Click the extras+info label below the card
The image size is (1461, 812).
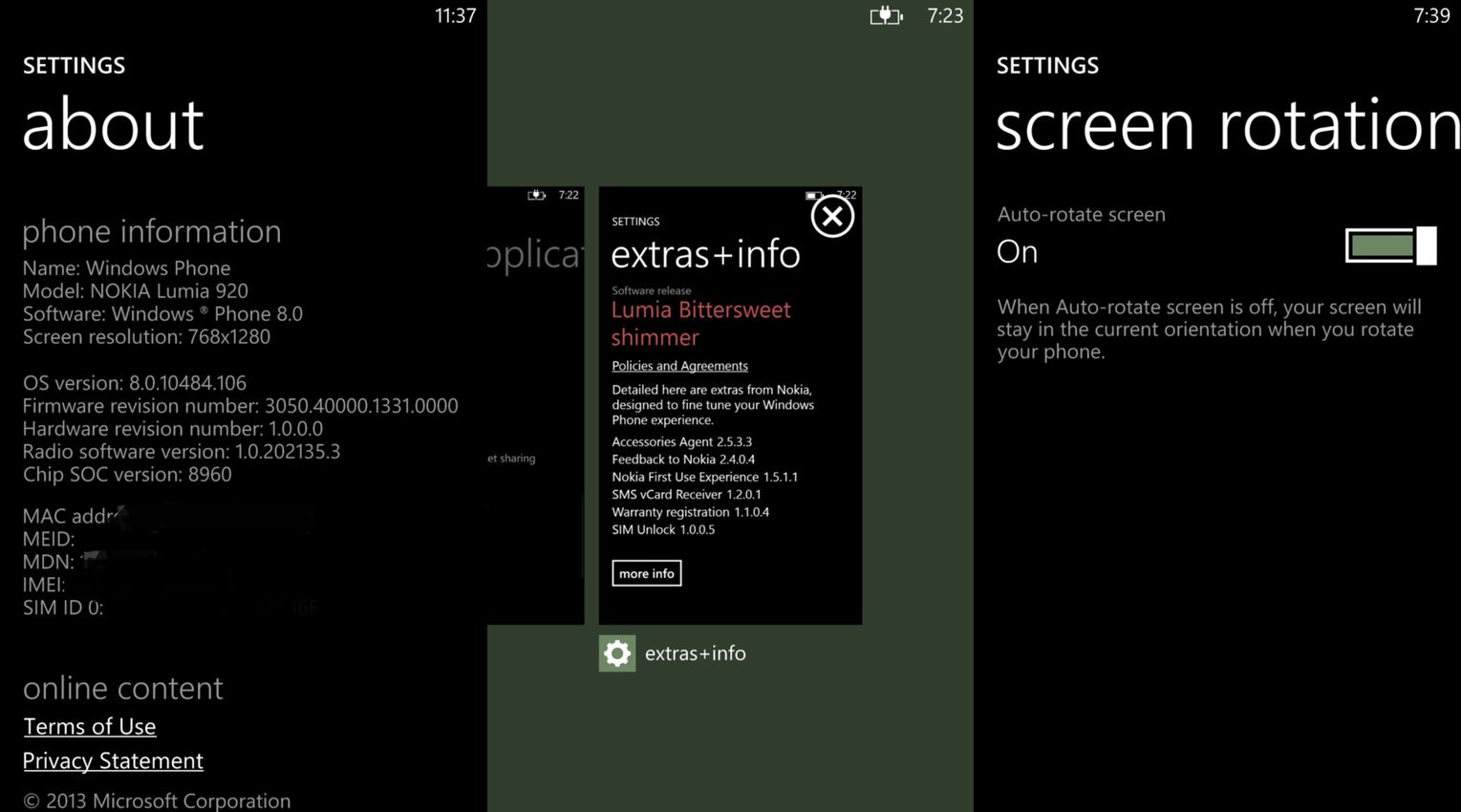pyautogui.click(x=695, y=653)
